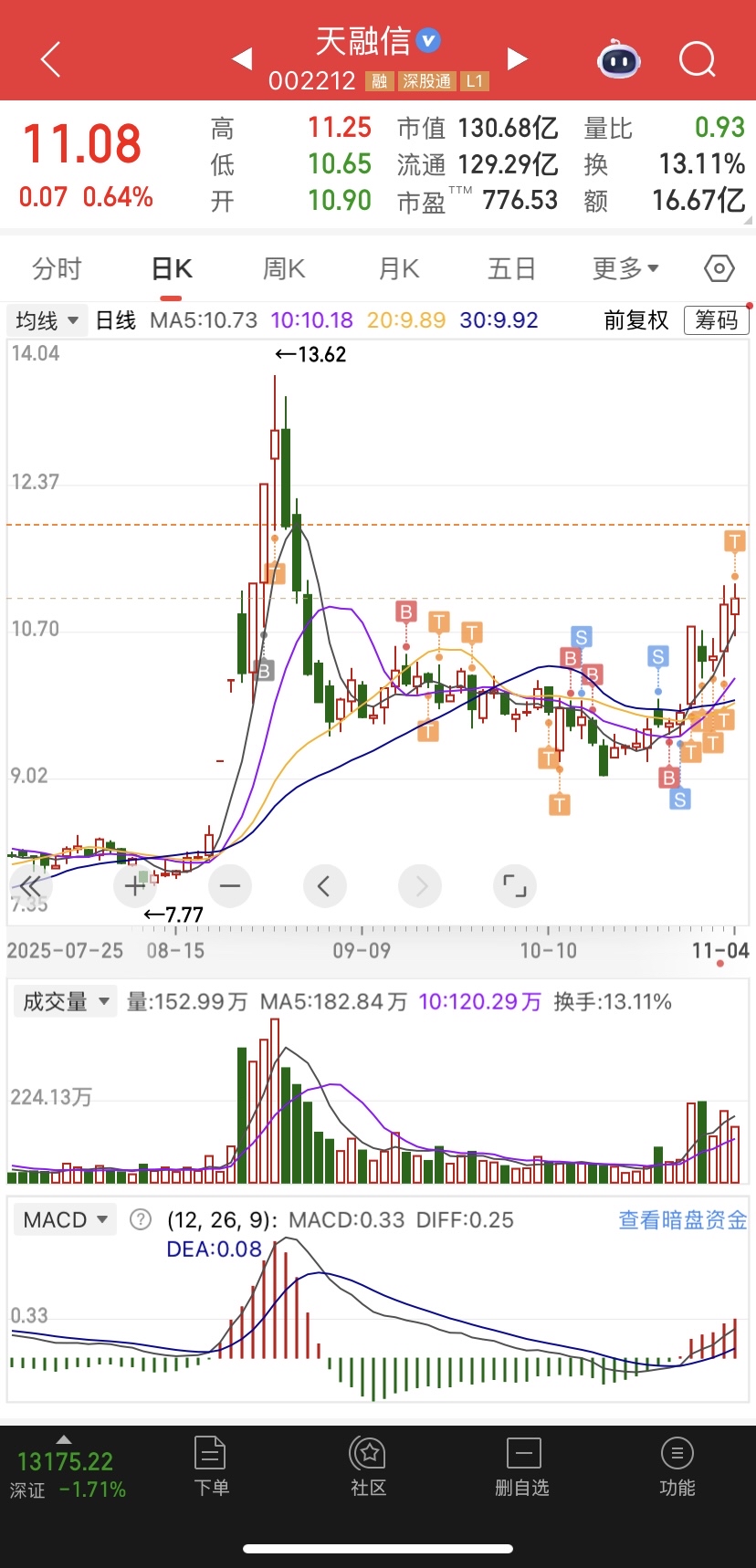The width and height of the screenshot is (756, 1568).
Task: Tap the 30:9.92 moving average label
Action: click(499, 320)
